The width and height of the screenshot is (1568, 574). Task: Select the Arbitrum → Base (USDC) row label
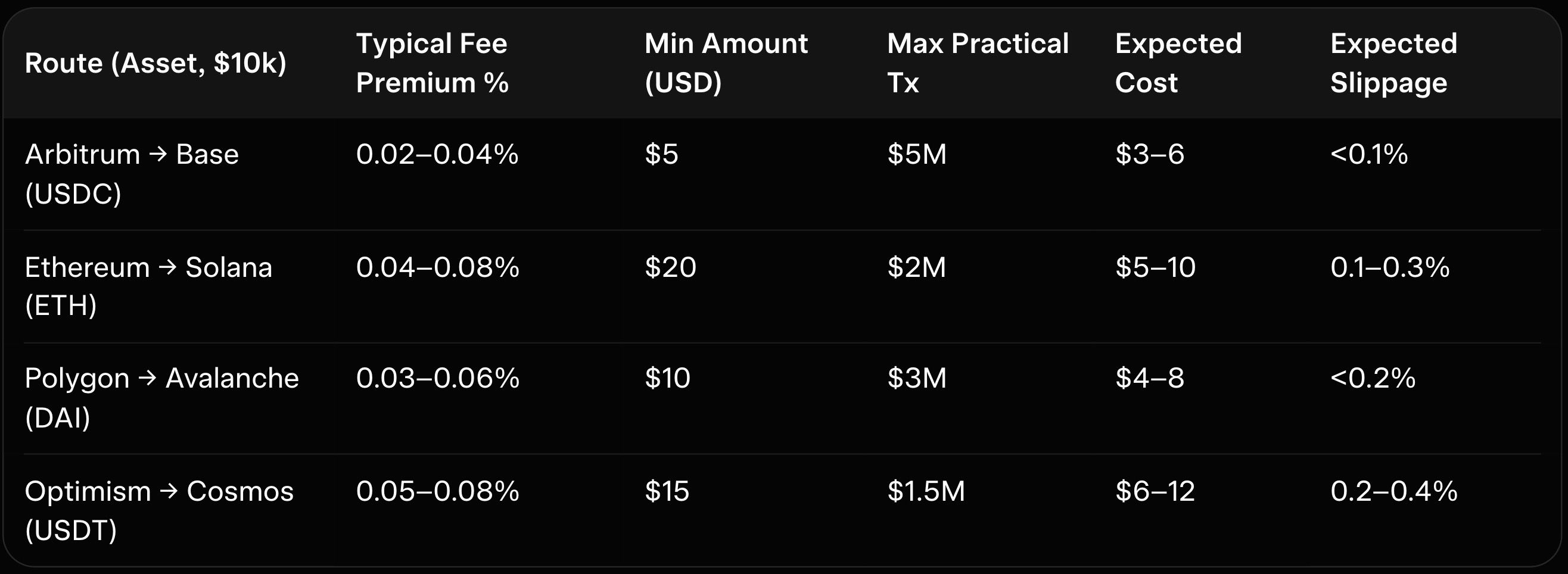(x=132, y=174)
